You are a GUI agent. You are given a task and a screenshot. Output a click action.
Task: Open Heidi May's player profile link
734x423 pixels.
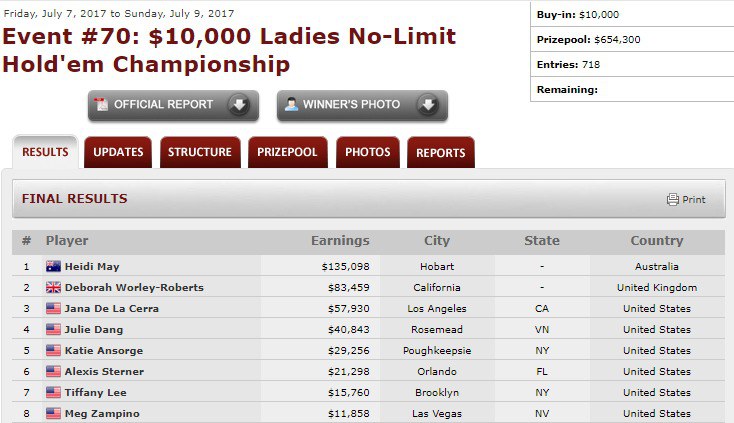(92, 266)
